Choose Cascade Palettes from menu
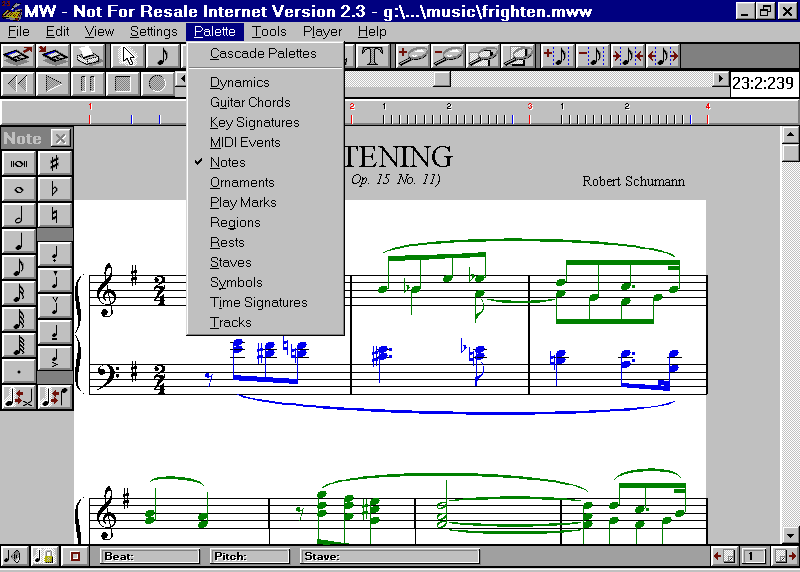Image resolution: width=800 pixels, height=572 pixels. [x=263, y=53]
